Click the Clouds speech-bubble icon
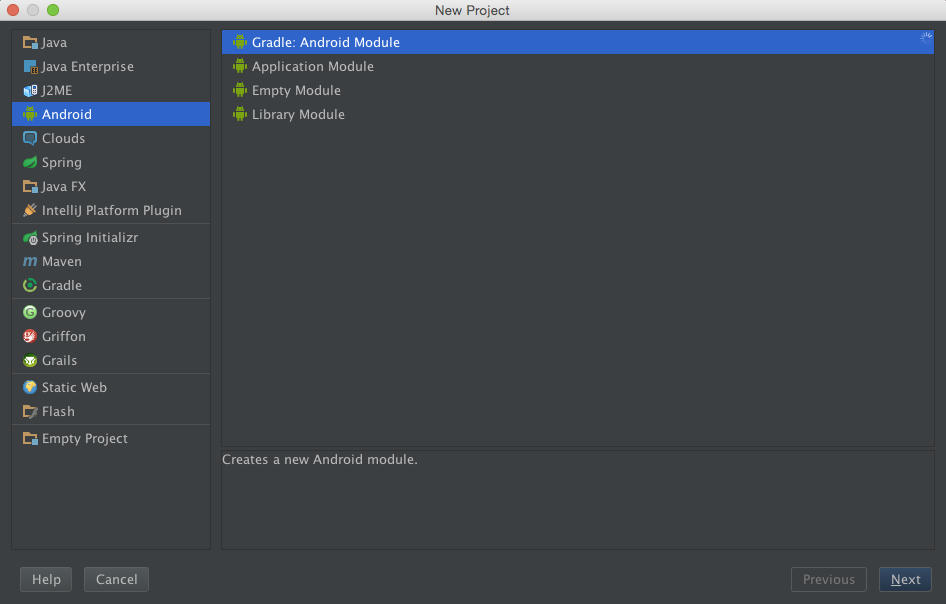Image resolution: width=946 pixels, height=604 pixels. click(30, 138)
